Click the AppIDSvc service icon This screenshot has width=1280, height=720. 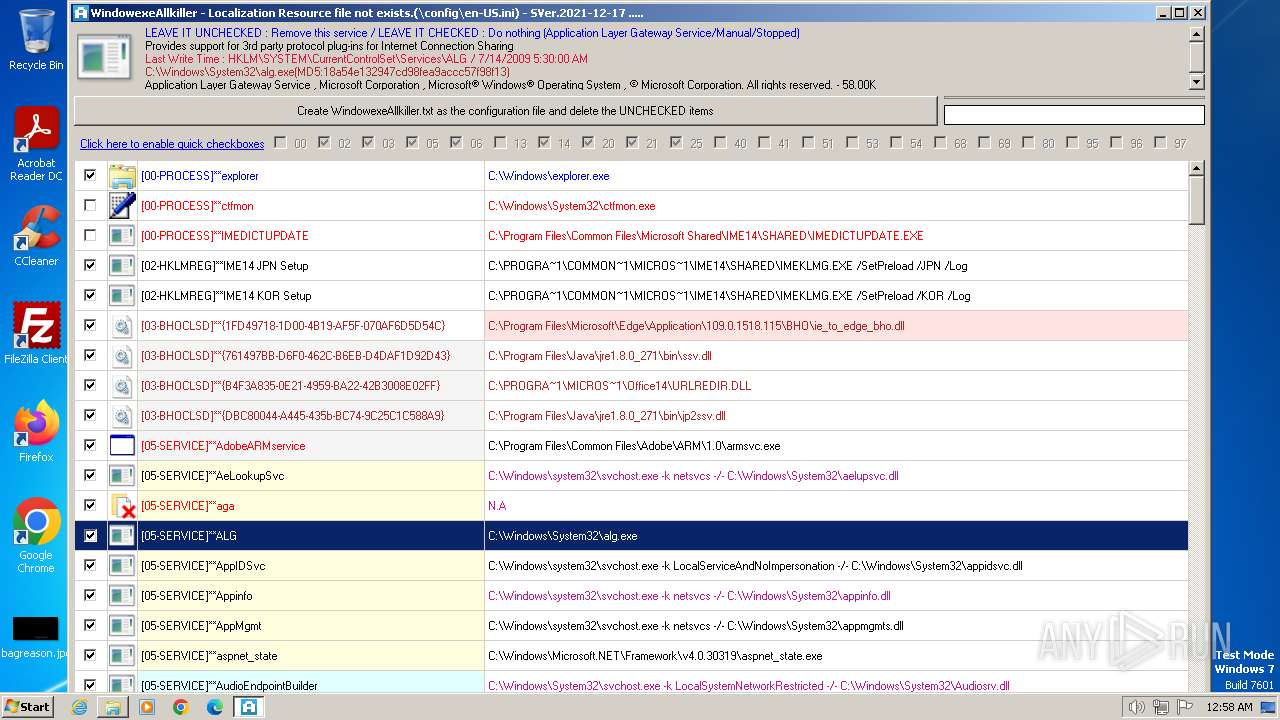click(122, 566)
